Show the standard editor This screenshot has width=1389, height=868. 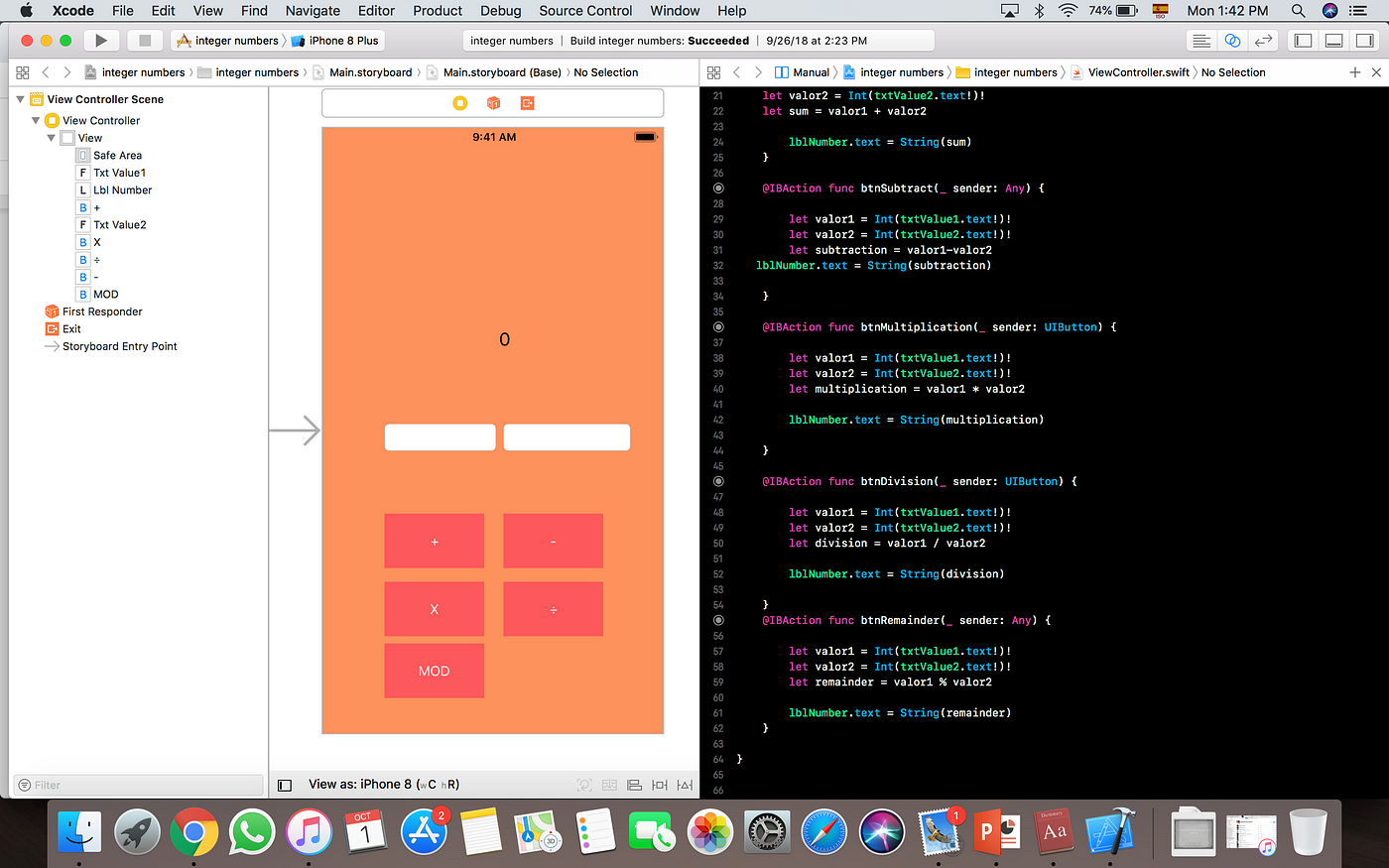(1201, 41)
